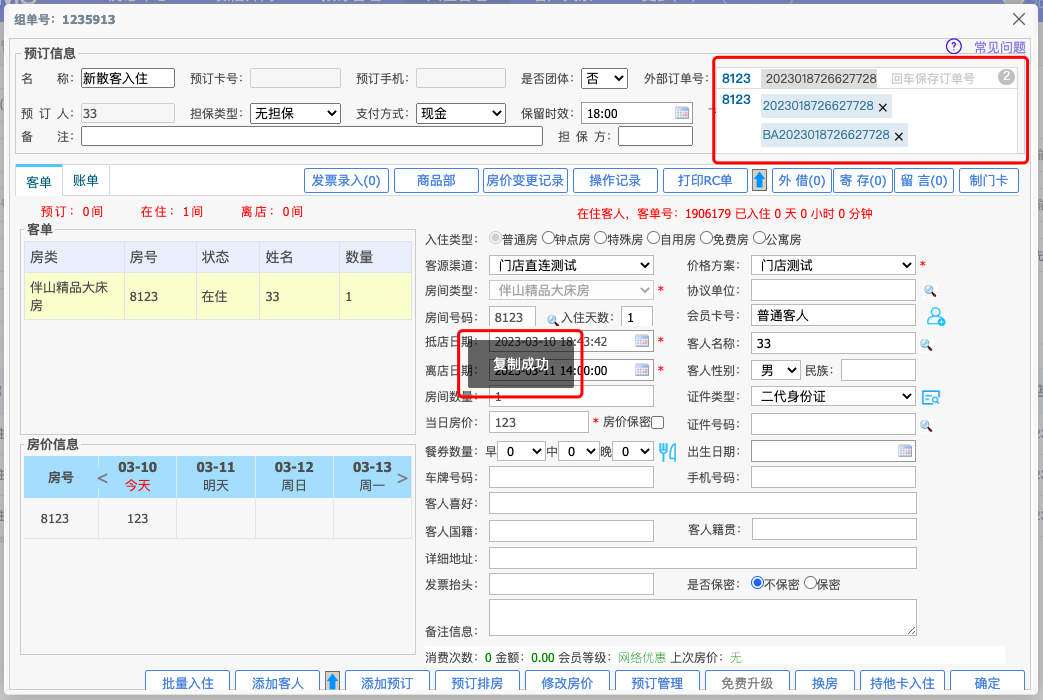Click the 确定 button
Viewport: 1043px width, 700px height.
[988, 681]
